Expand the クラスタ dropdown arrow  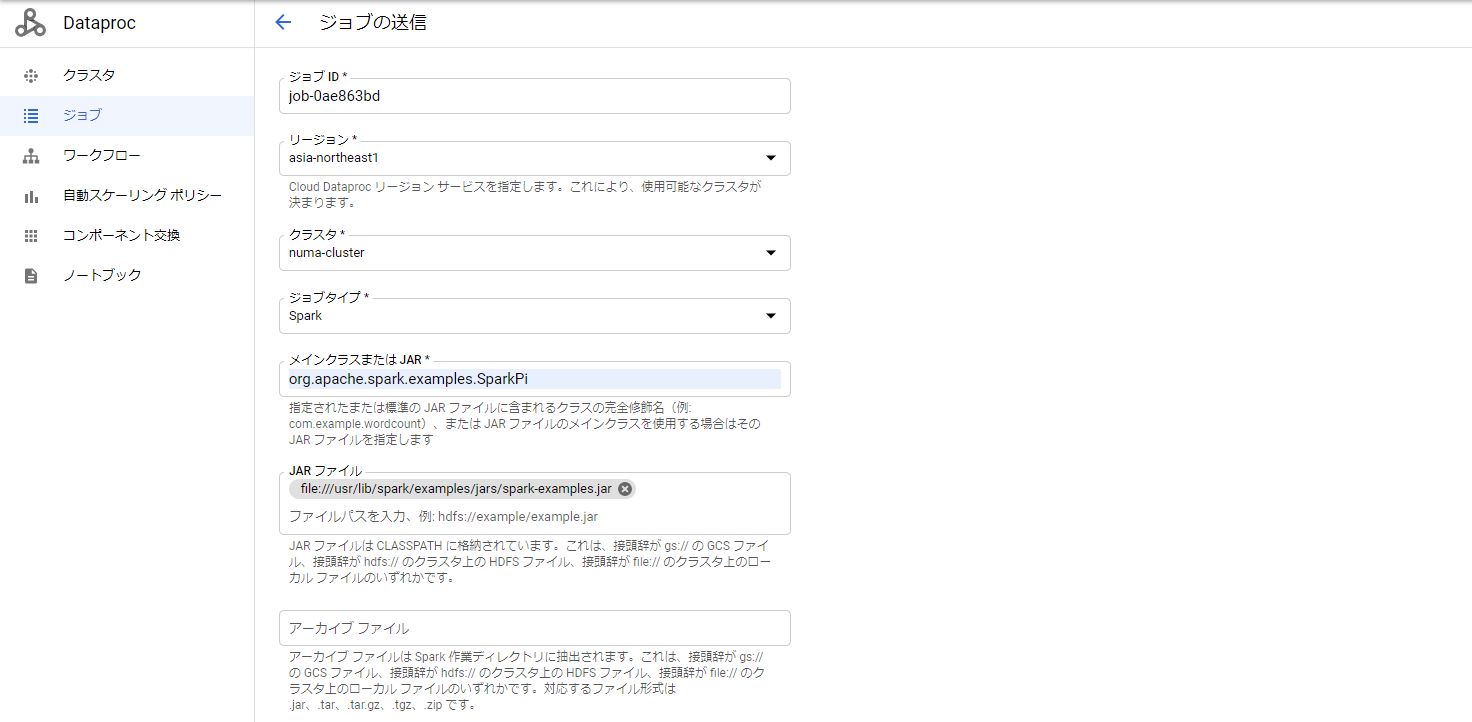tap(771, 253)
